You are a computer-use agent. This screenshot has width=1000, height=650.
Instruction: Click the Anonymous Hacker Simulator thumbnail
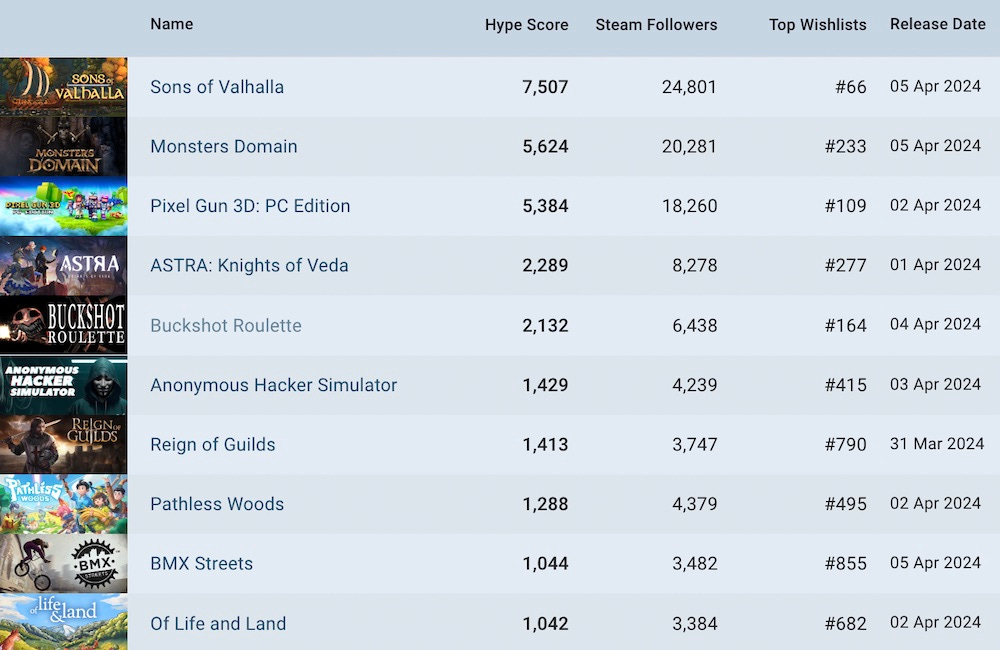64,385
